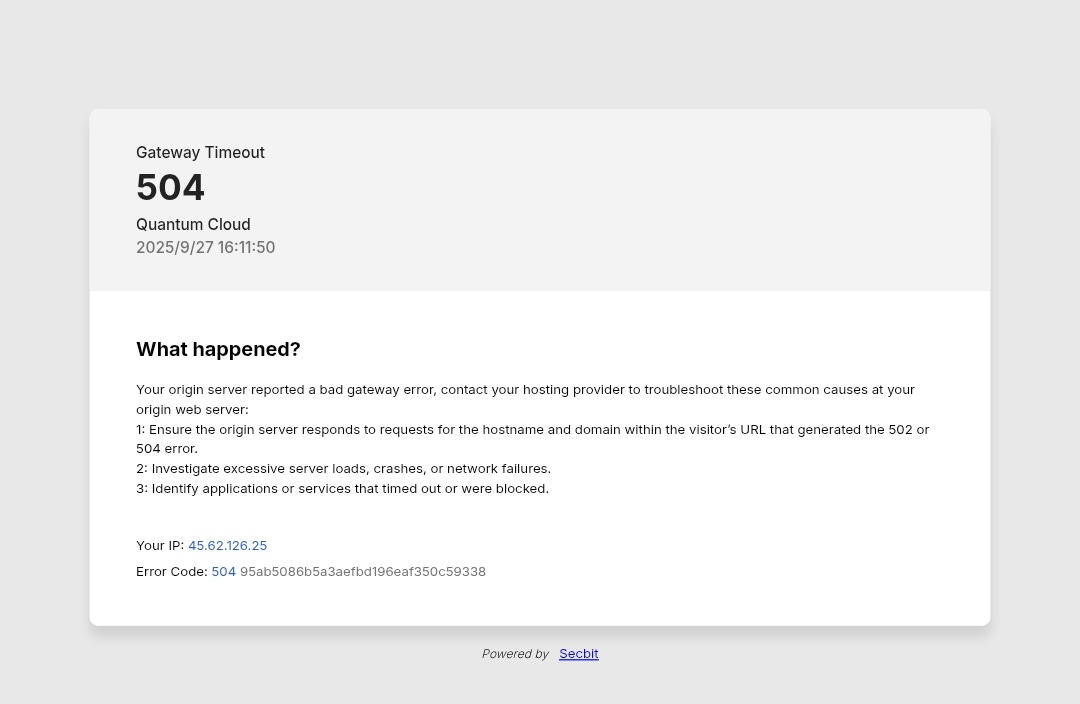Click the blank page background outside the card
Screen dimensions: 1080x704
[540, 50]
